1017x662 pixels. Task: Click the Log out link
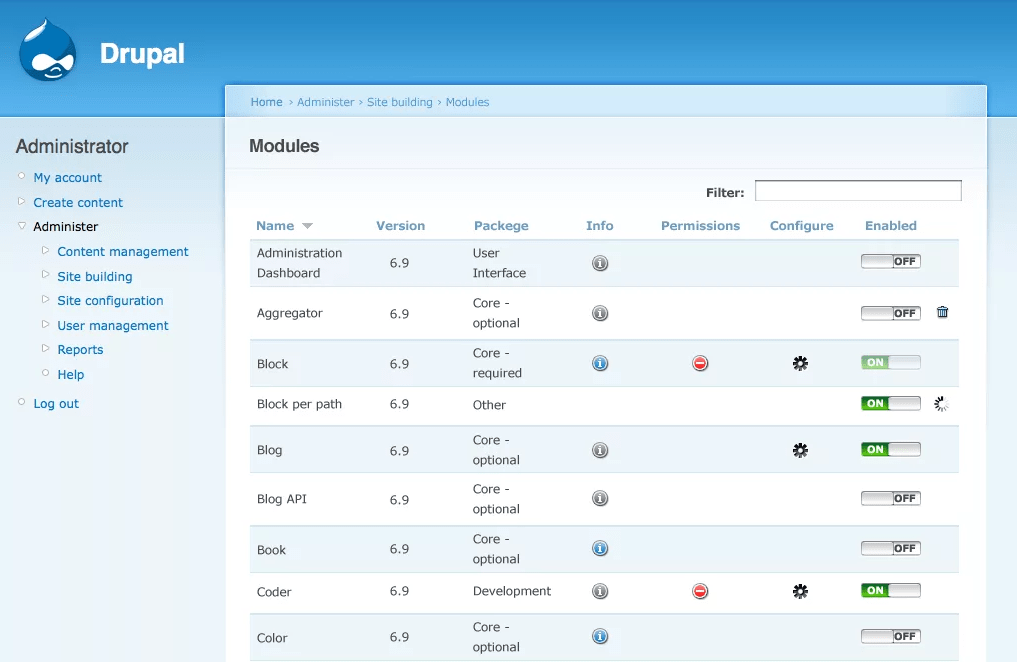point(55,403)
